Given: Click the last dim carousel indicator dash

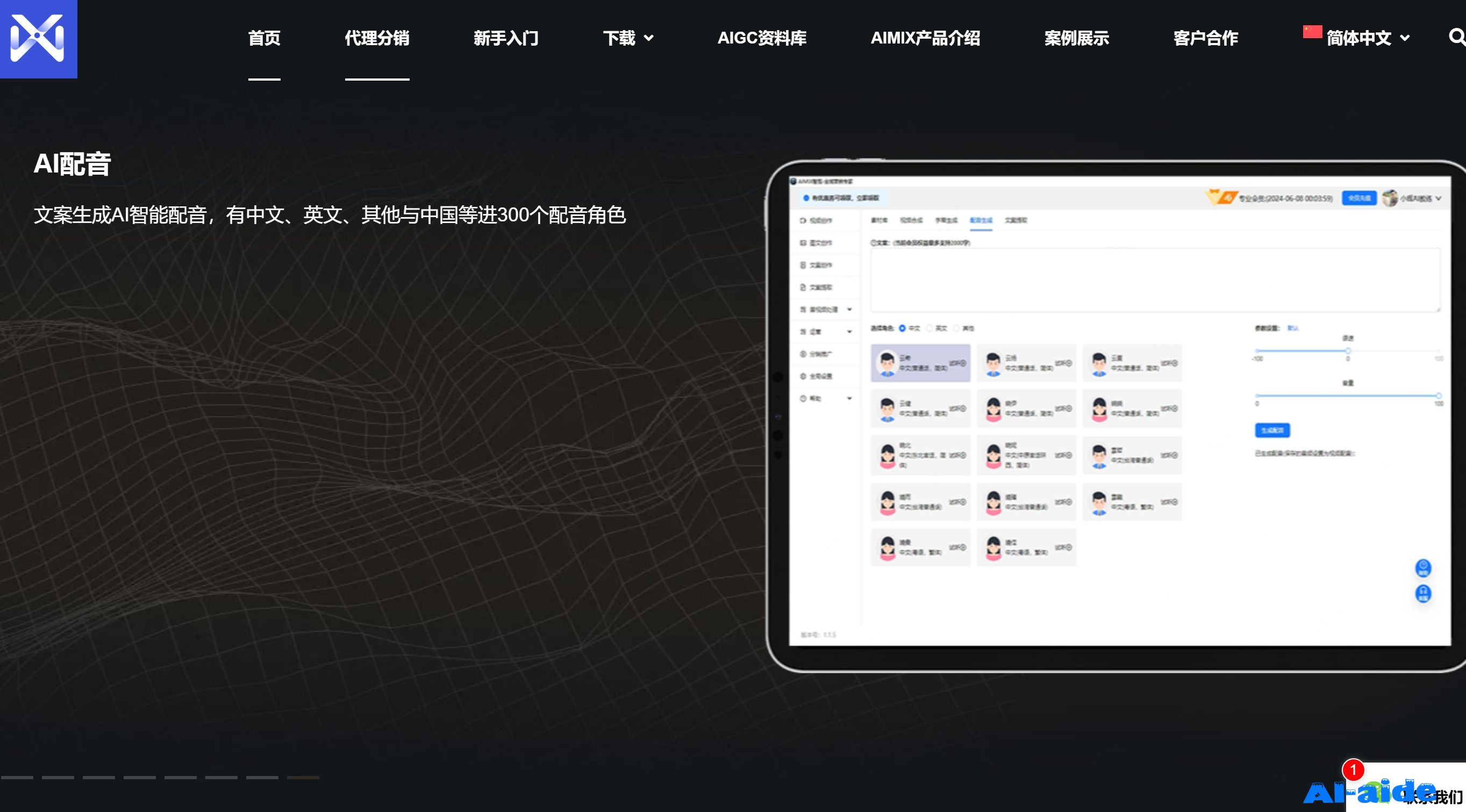Looking at the screenshot, I should pyautogui.click(x=303, y=777).
